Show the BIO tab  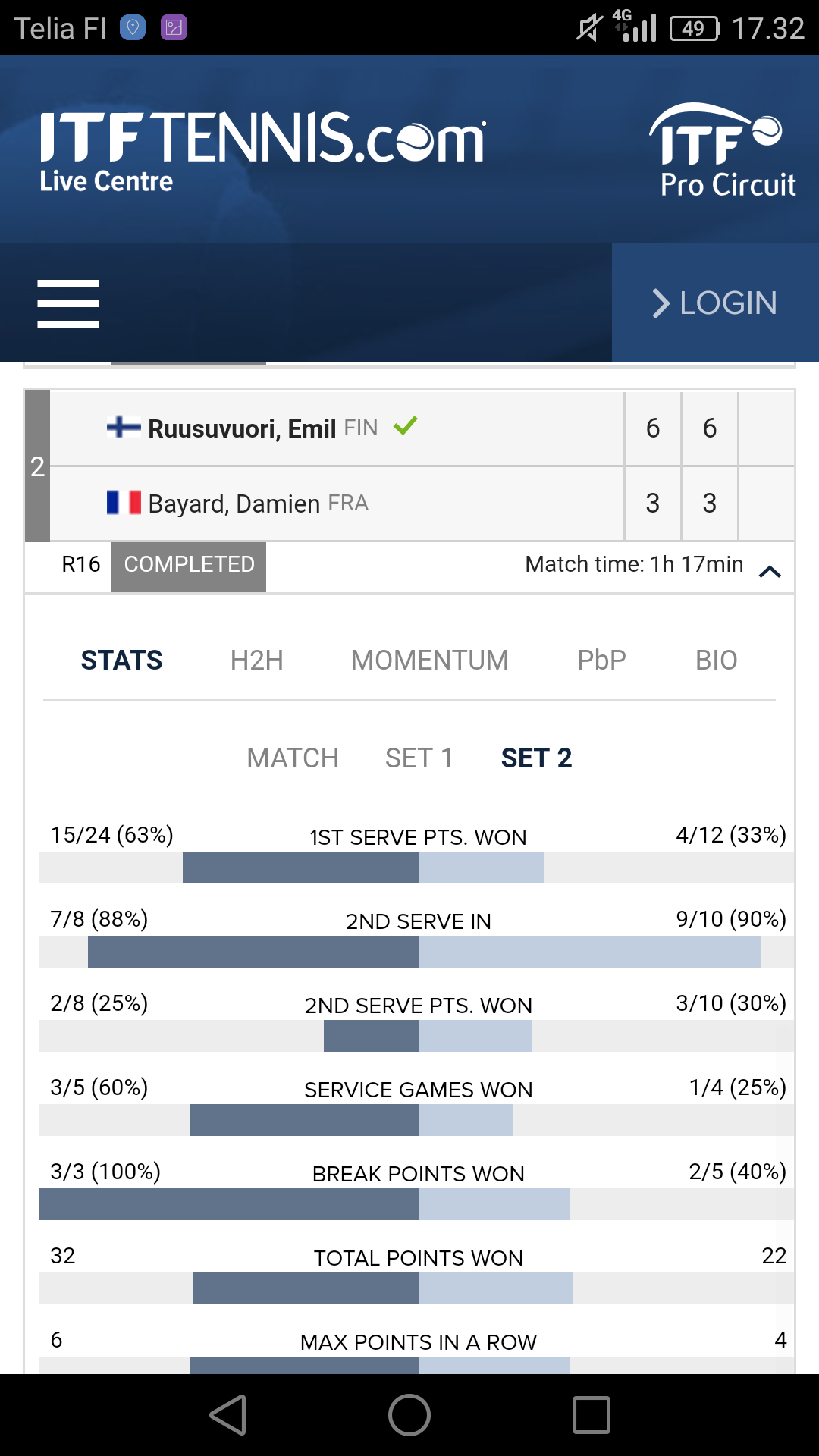[x=716, y=661]
